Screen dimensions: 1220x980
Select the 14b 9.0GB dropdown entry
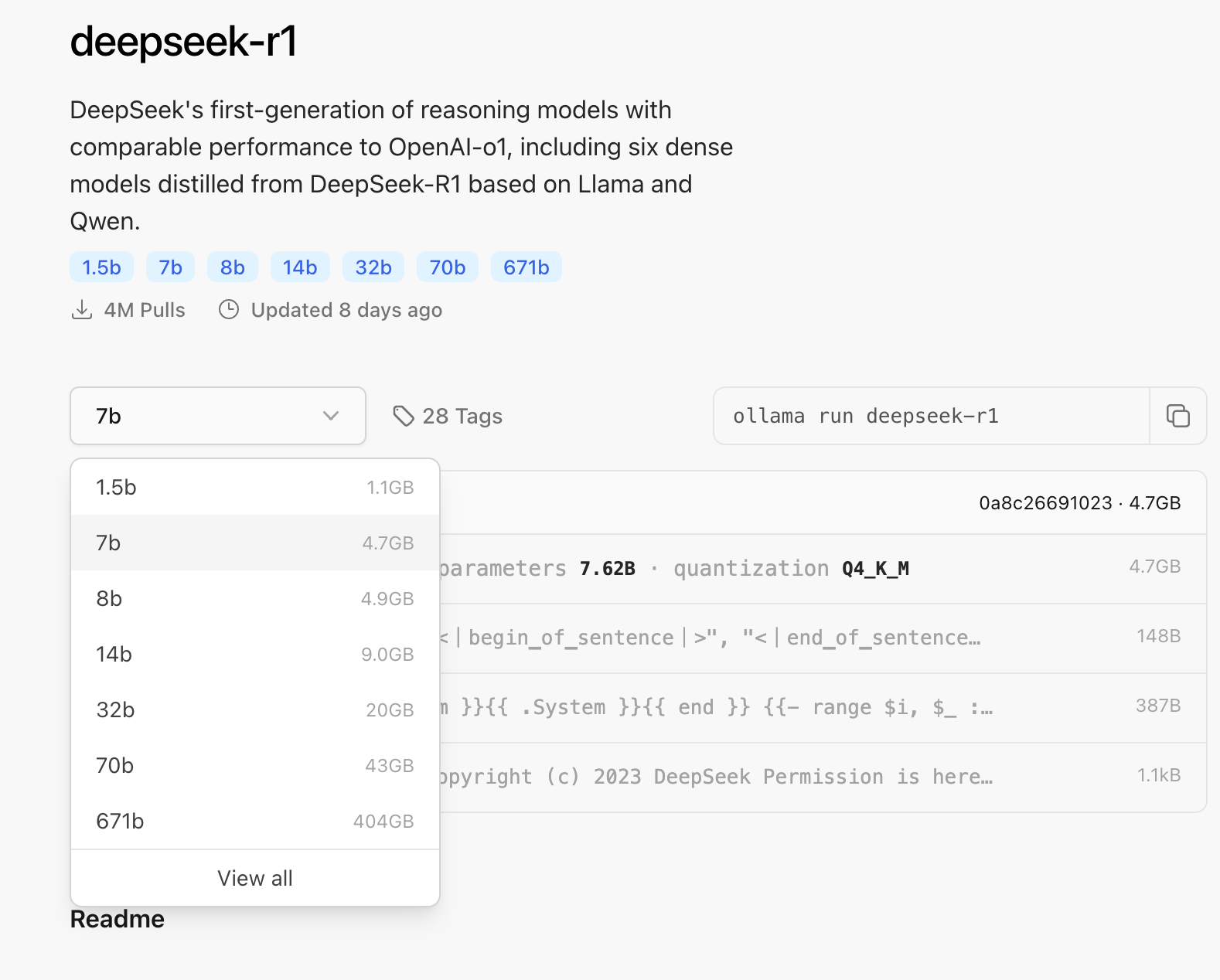(255, 654)
